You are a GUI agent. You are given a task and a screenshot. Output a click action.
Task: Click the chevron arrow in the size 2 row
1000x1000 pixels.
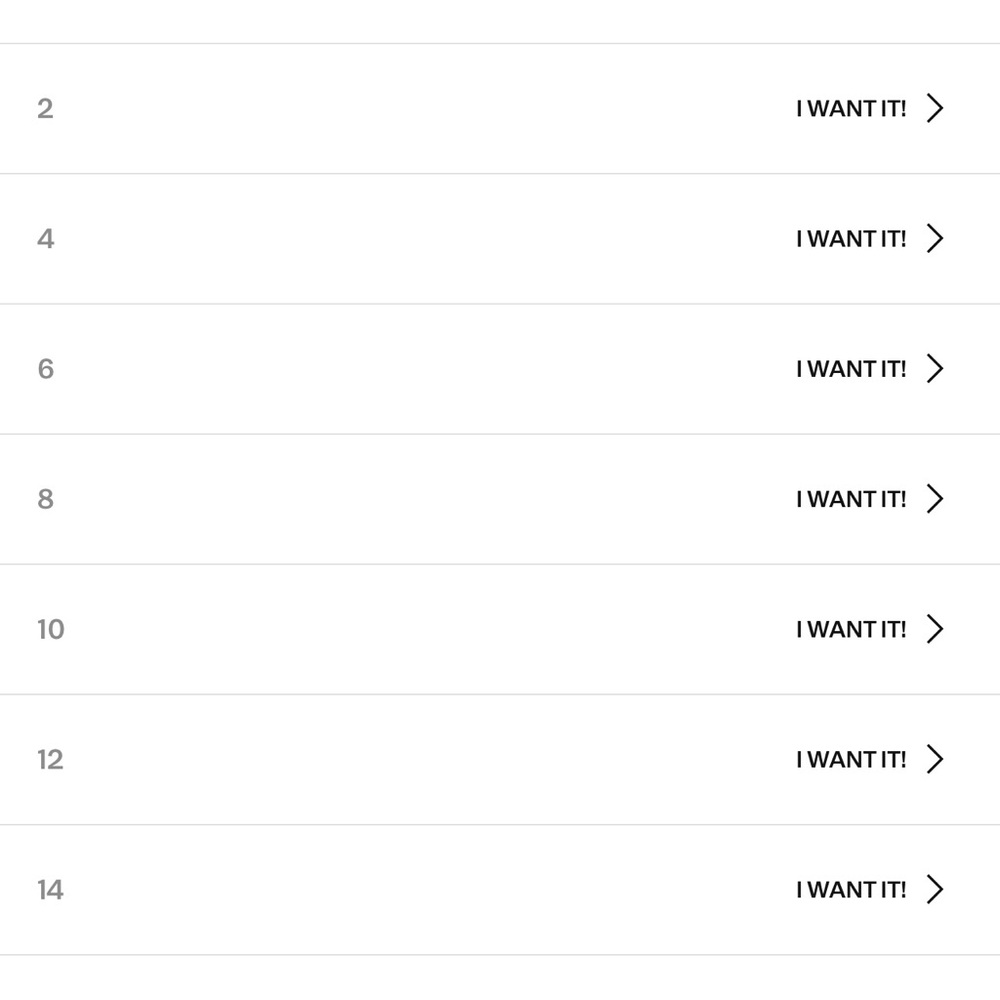tap(934, 108)
